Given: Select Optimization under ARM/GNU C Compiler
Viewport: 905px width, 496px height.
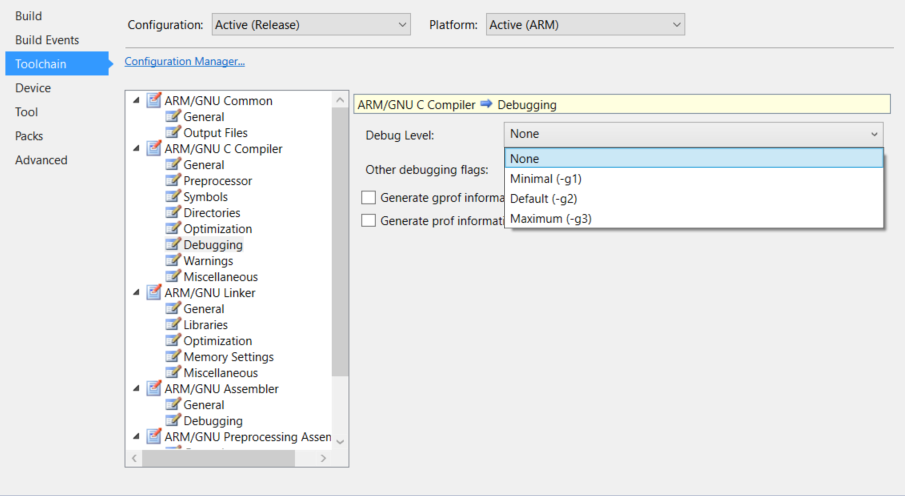Looking at the screenshot, I should tap(217, 229).
